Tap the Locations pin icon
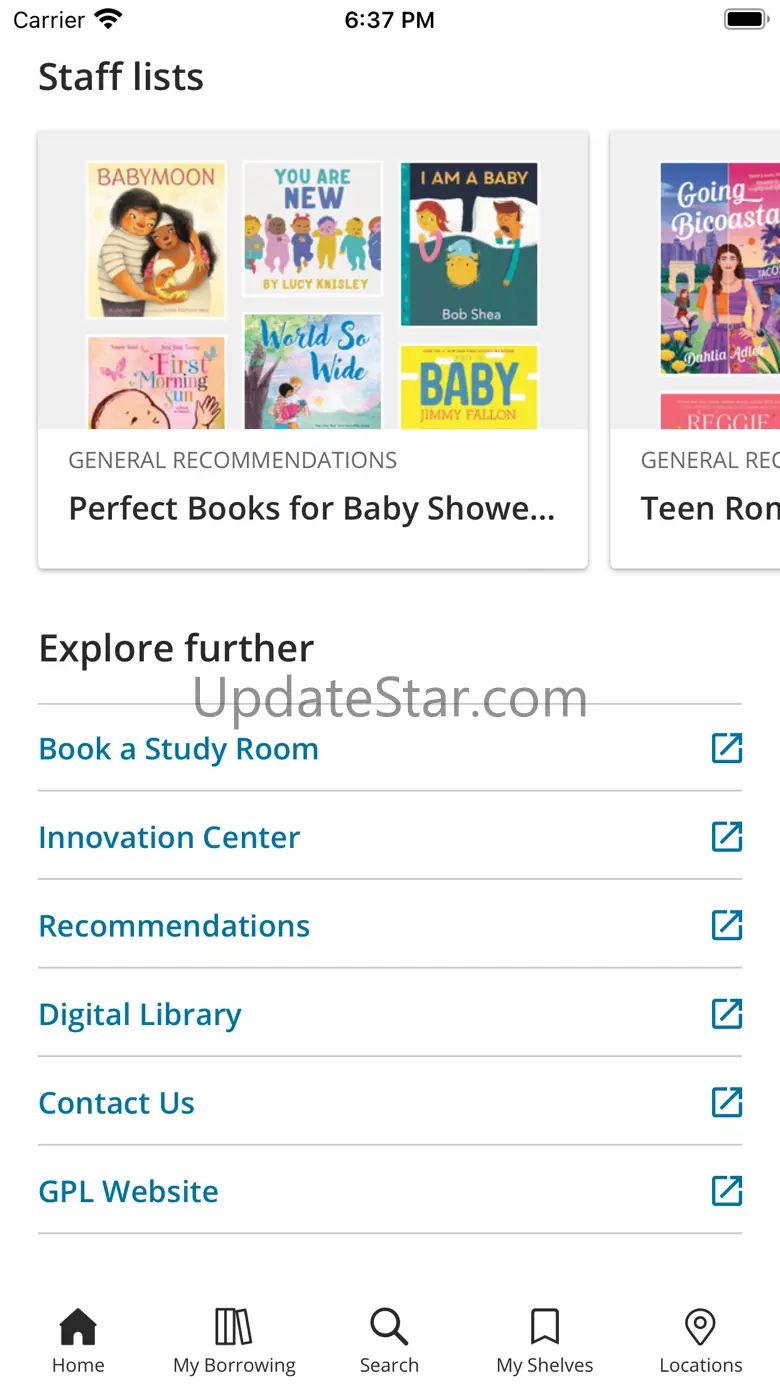Viewport: 780px width, 1387px height. tap(700, 1328)
